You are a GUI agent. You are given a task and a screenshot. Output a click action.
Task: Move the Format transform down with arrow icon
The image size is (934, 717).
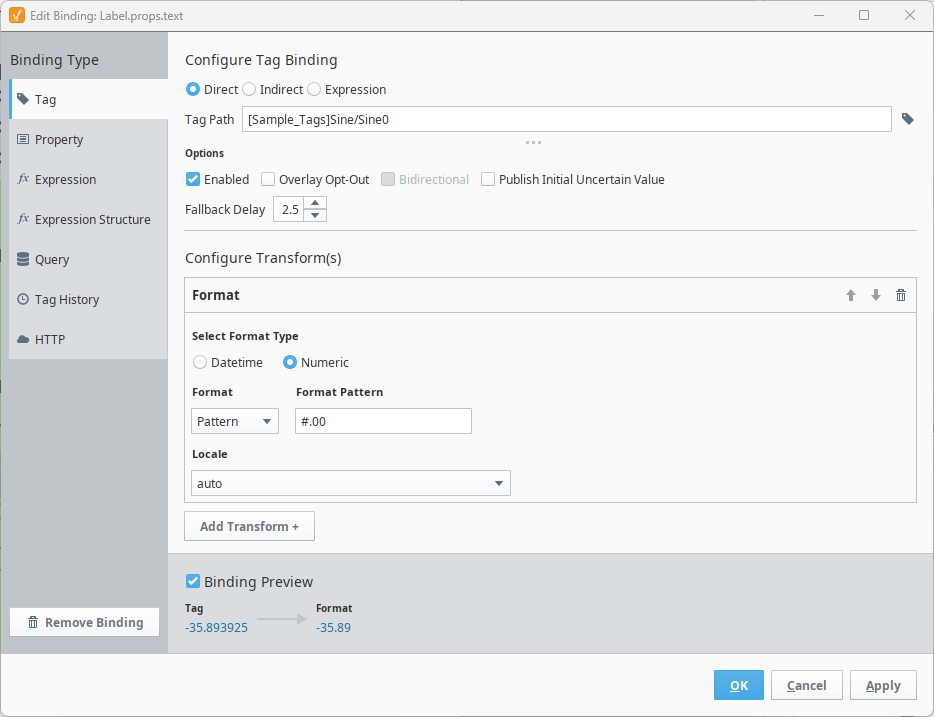click(x=876, y=295)
